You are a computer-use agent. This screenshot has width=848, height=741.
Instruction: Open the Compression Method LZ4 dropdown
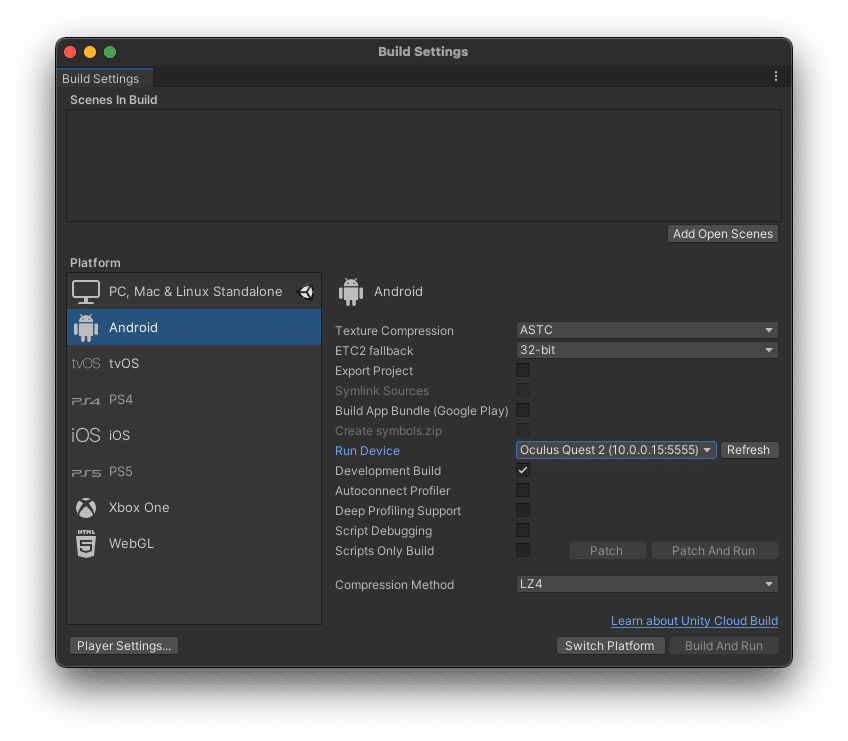(647, 584)
